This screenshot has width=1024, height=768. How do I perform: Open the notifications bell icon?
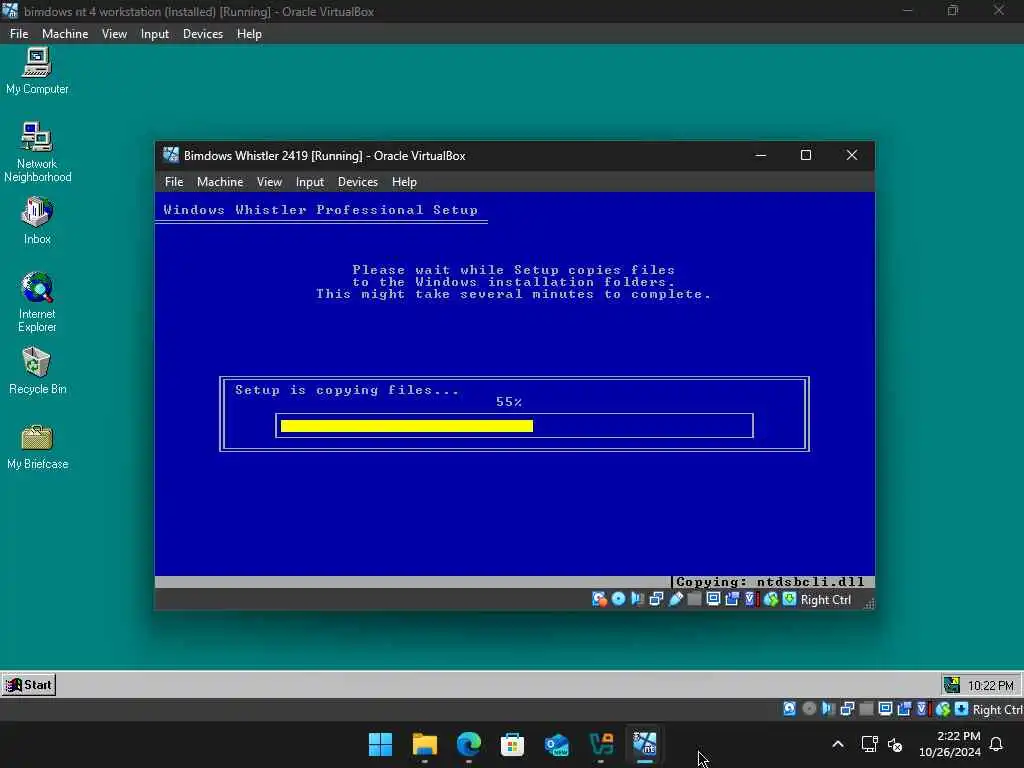996,744
